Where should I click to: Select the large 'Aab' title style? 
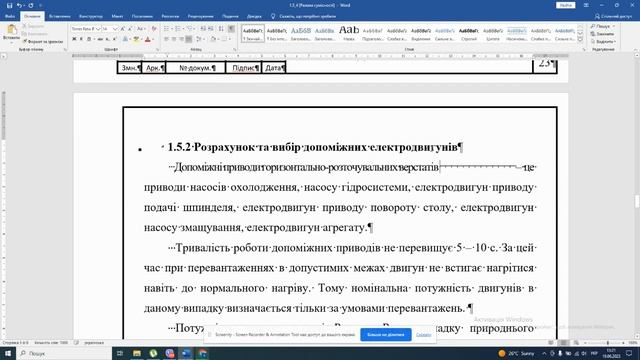(x=349, y=33)
